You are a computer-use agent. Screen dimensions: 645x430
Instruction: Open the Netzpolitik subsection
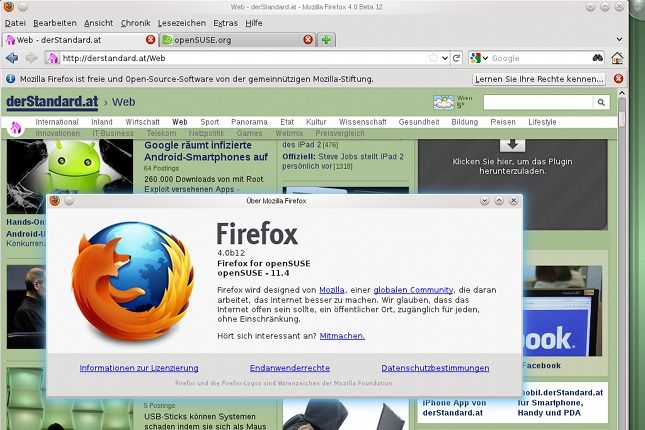pyautogui.click(x=206, y=133)
